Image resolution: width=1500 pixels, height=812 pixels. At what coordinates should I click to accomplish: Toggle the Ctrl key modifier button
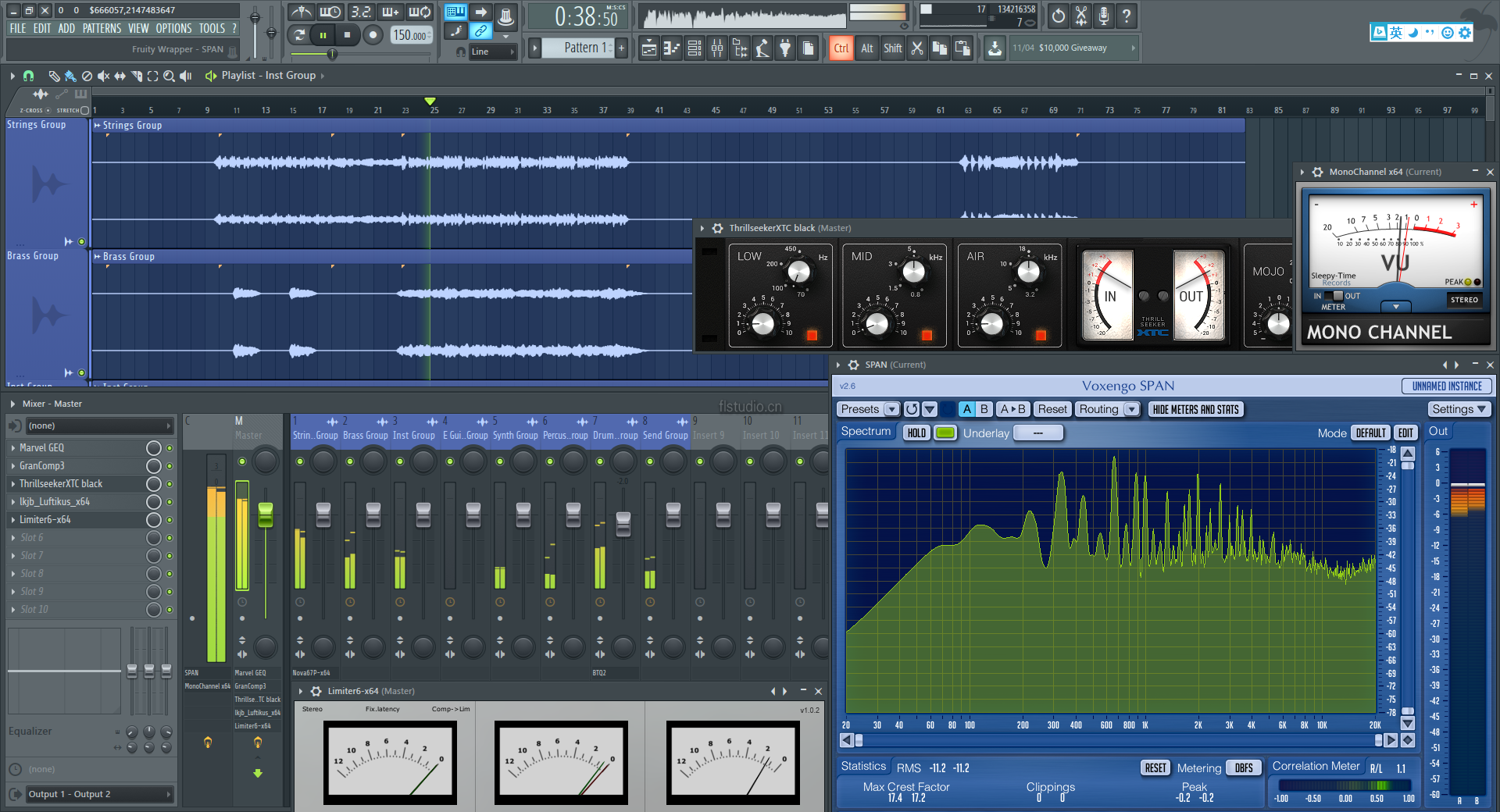(x=841, y=48)
